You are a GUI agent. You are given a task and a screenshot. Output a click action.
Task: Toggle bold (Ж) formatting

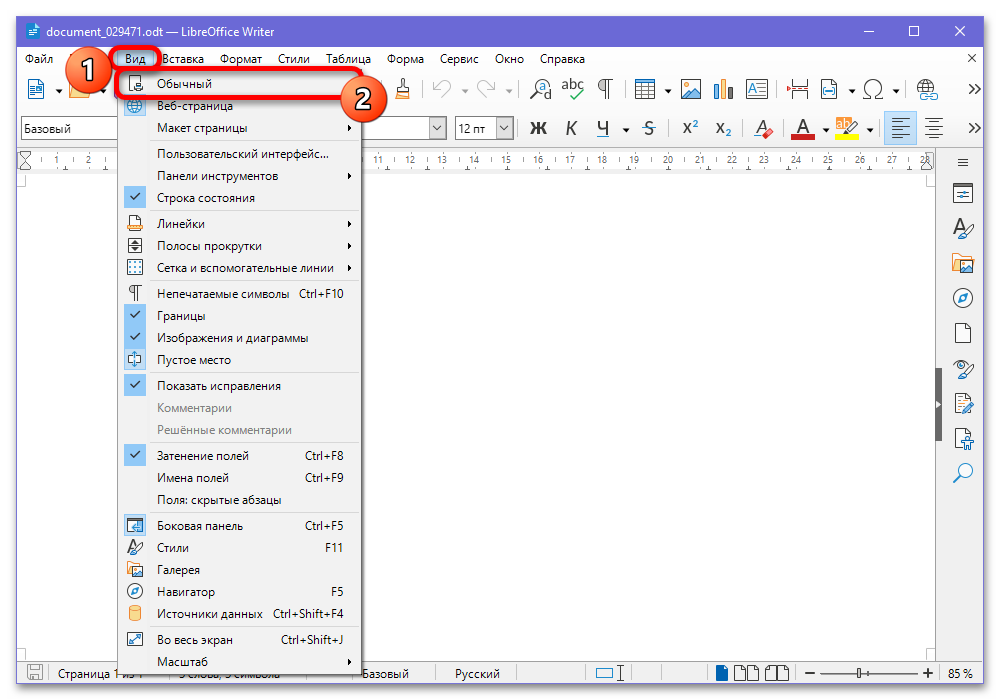click(538, 129)
